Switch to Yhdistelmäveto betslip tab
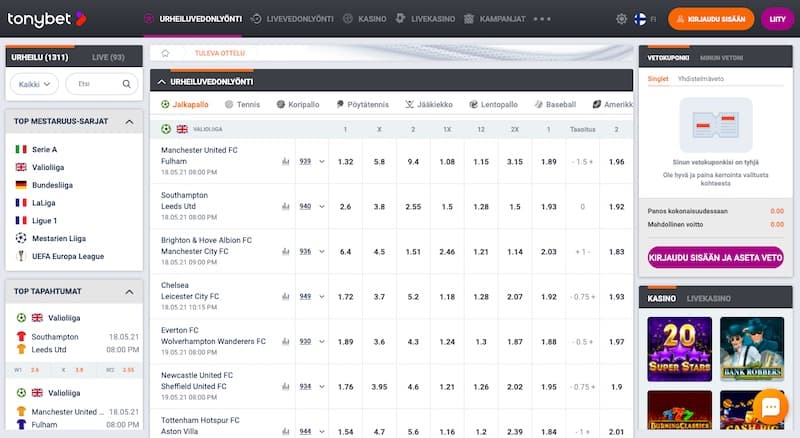Viewport: 800px width, 438px height. pos(701,79)
